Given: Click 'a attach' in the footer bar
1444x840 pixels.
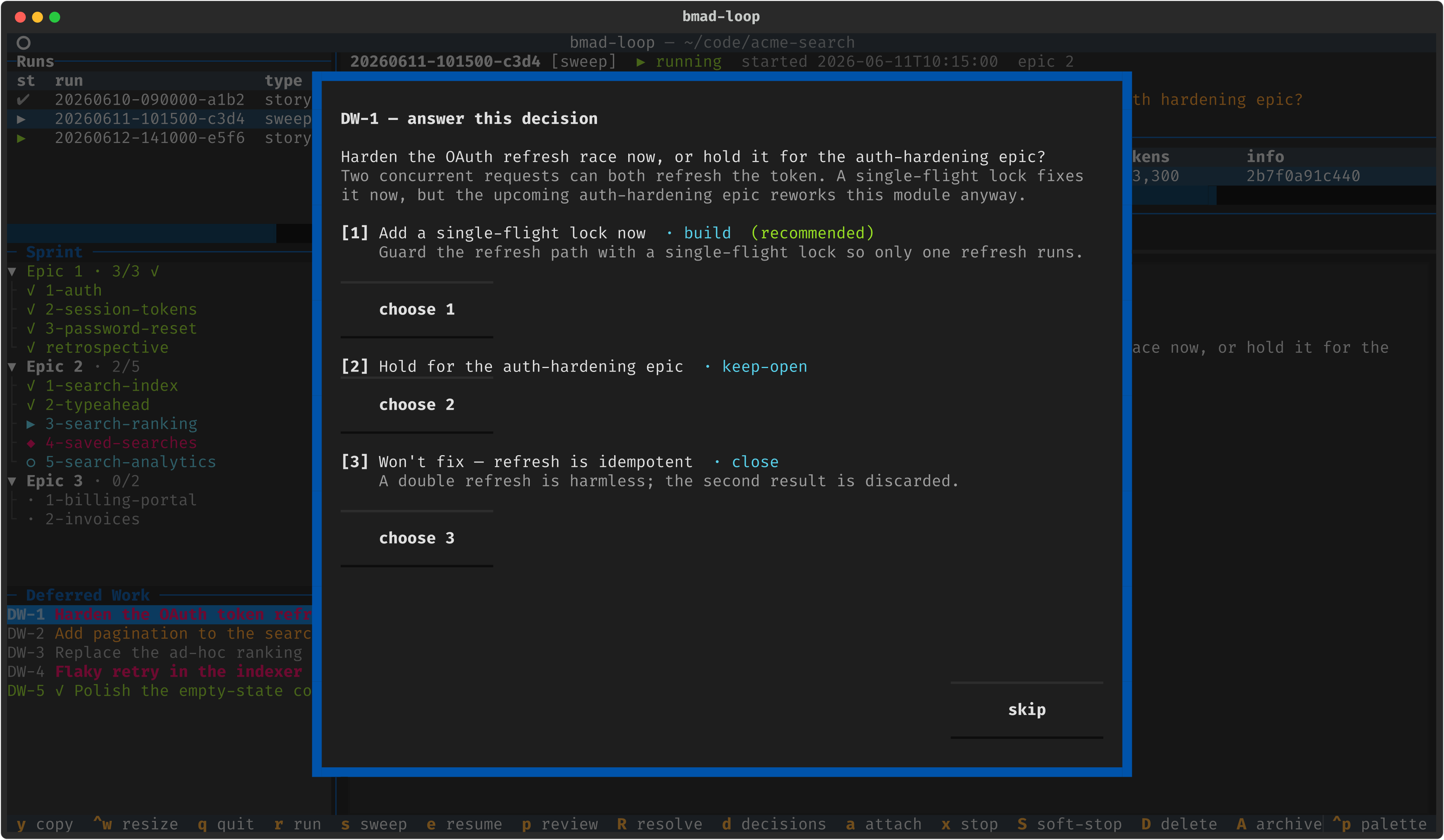Looking at the screenshot, I should (x=884, y=824).
